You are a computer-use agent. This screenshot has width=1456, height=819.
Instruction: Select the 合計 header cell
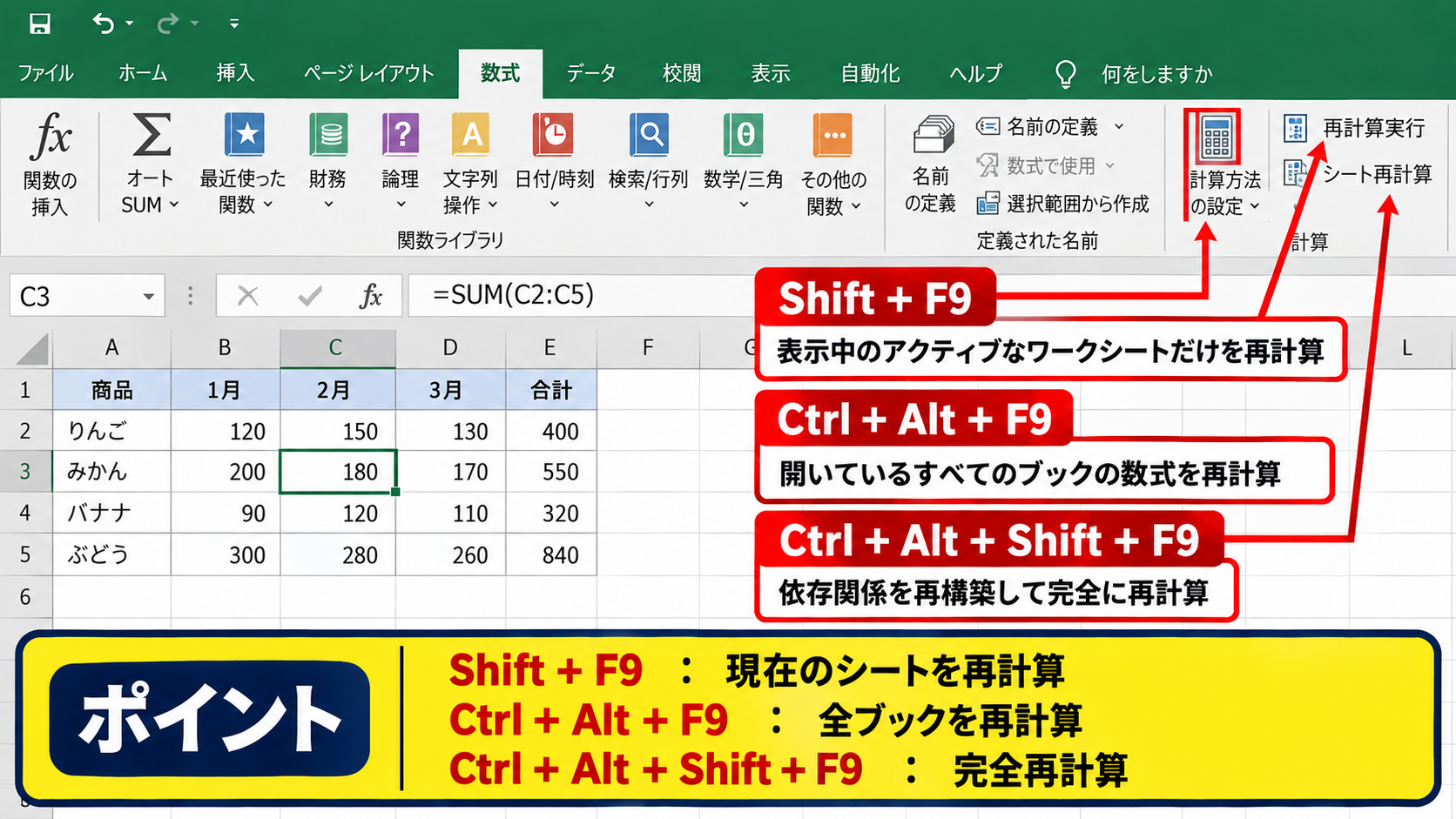(550, 390)
